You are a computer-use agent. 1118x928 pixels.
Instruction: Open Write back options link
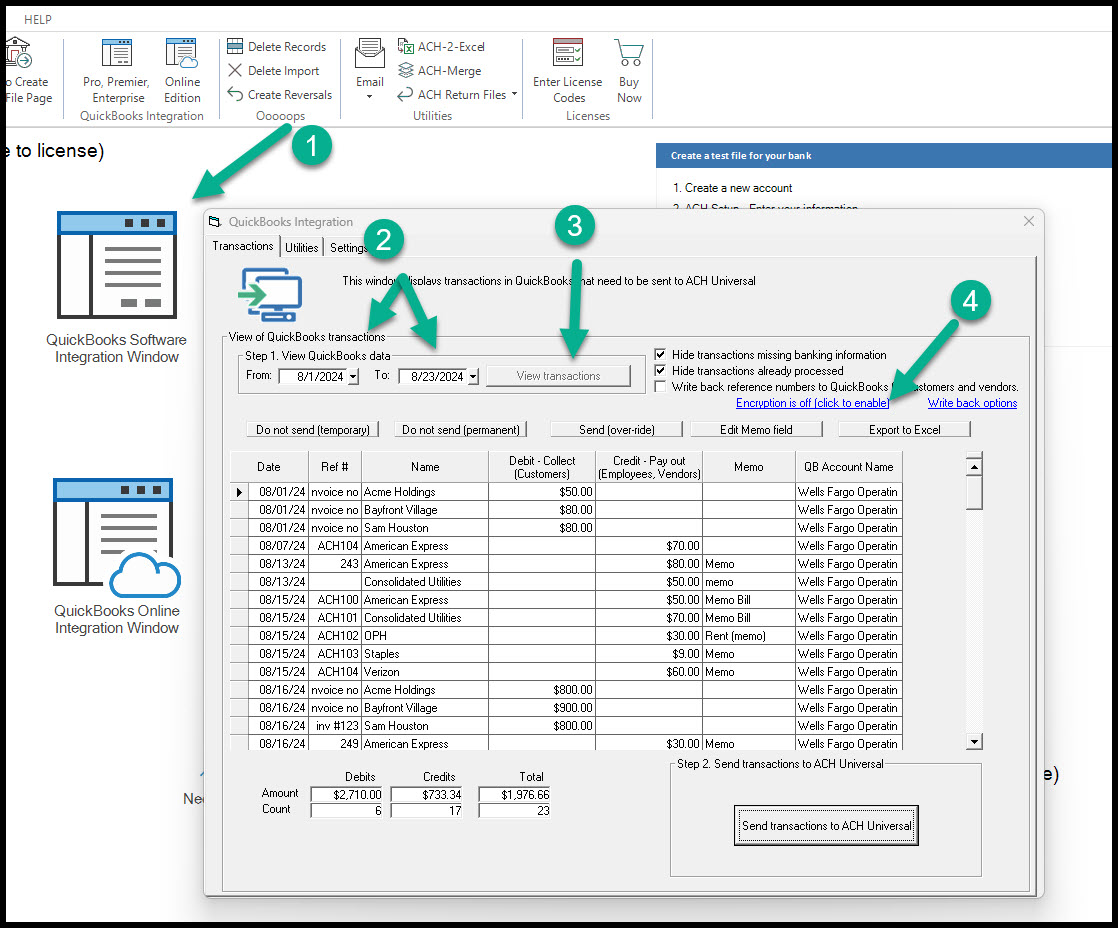point(972,403)
